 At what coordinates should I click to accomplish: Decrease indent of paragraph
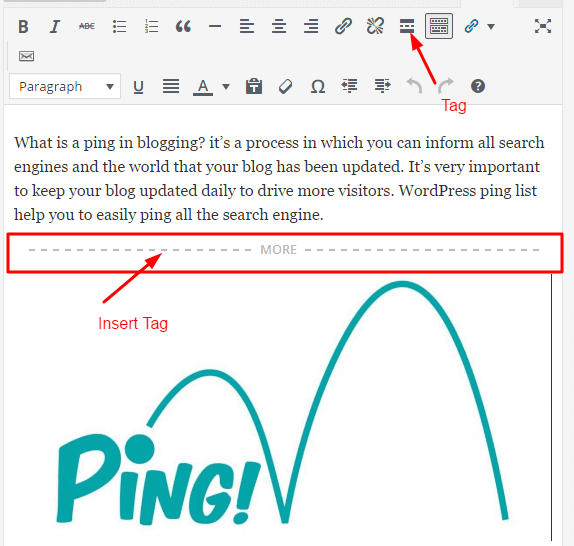click(349, 86)
